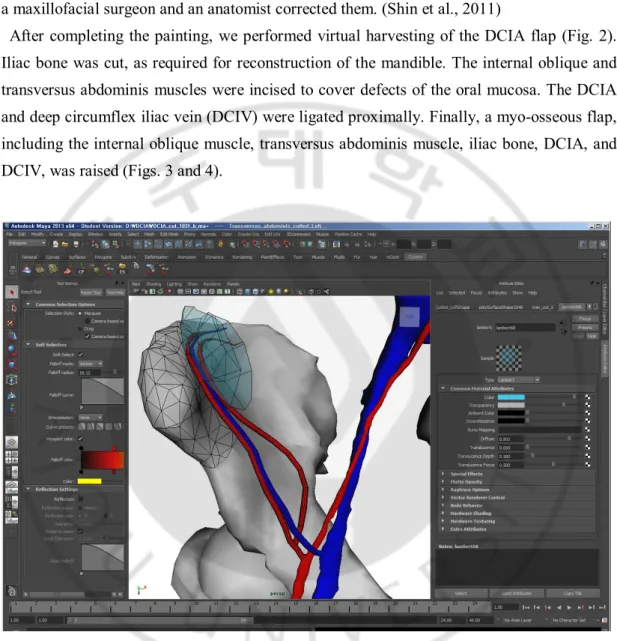This screenshot has height=641, width=617.
Task: Pick the Scale tool in toolbox
Action: coord(12,365)
